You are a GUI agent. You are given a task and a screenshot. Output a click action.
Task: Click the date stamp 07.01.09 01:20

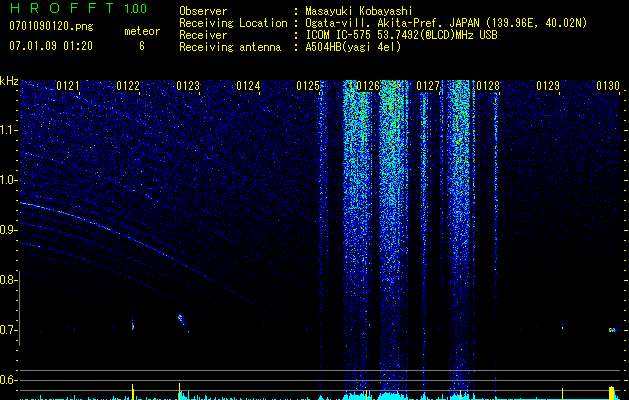pos(51,46)
